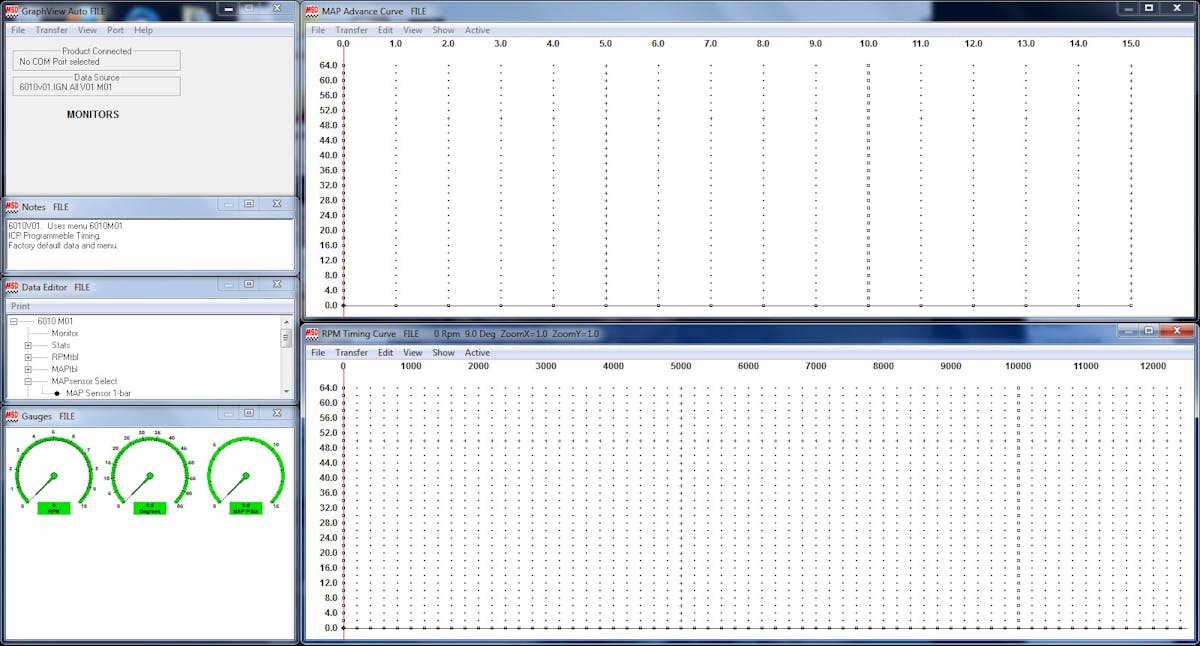Open Transfer menu in MAP Advance Curve
The image size is (1200, 646).
tap(352, 30)
